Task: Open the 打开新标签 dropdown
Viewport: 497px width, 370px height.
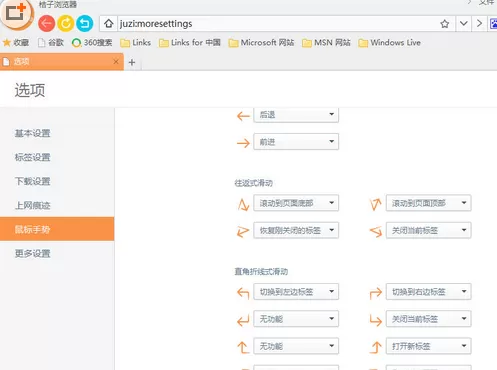Action: [428, 346]
